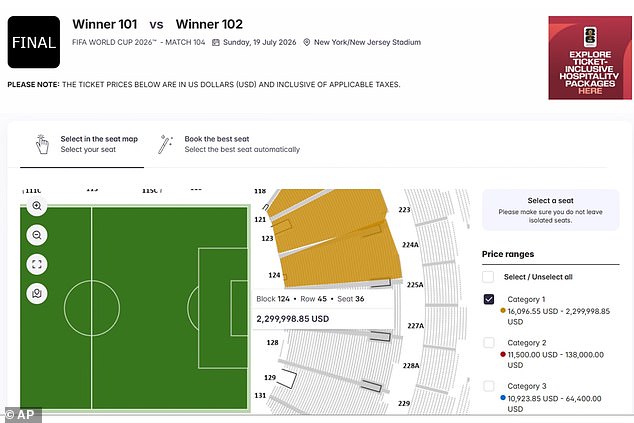
Task: Uncheck the Category 1 checkbox
Action: pos(488,299)
